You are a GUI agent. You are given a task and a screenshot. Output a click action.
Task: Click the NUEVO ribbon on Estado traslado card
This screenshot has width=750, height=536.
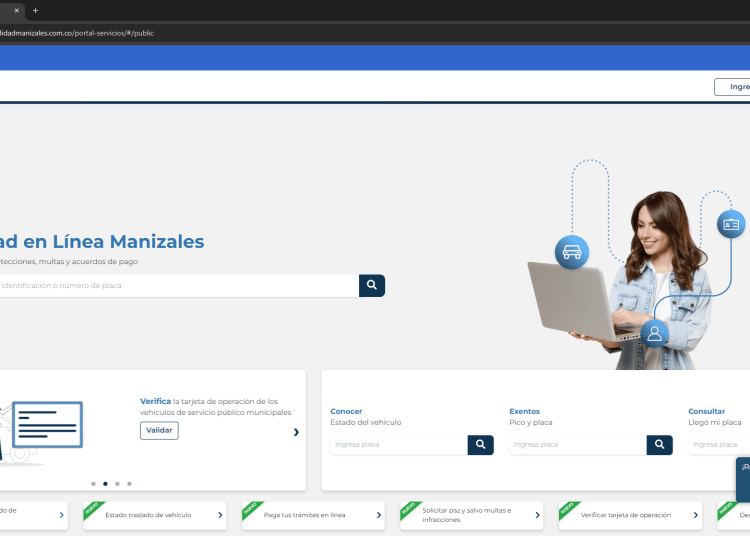pos(92,509)
